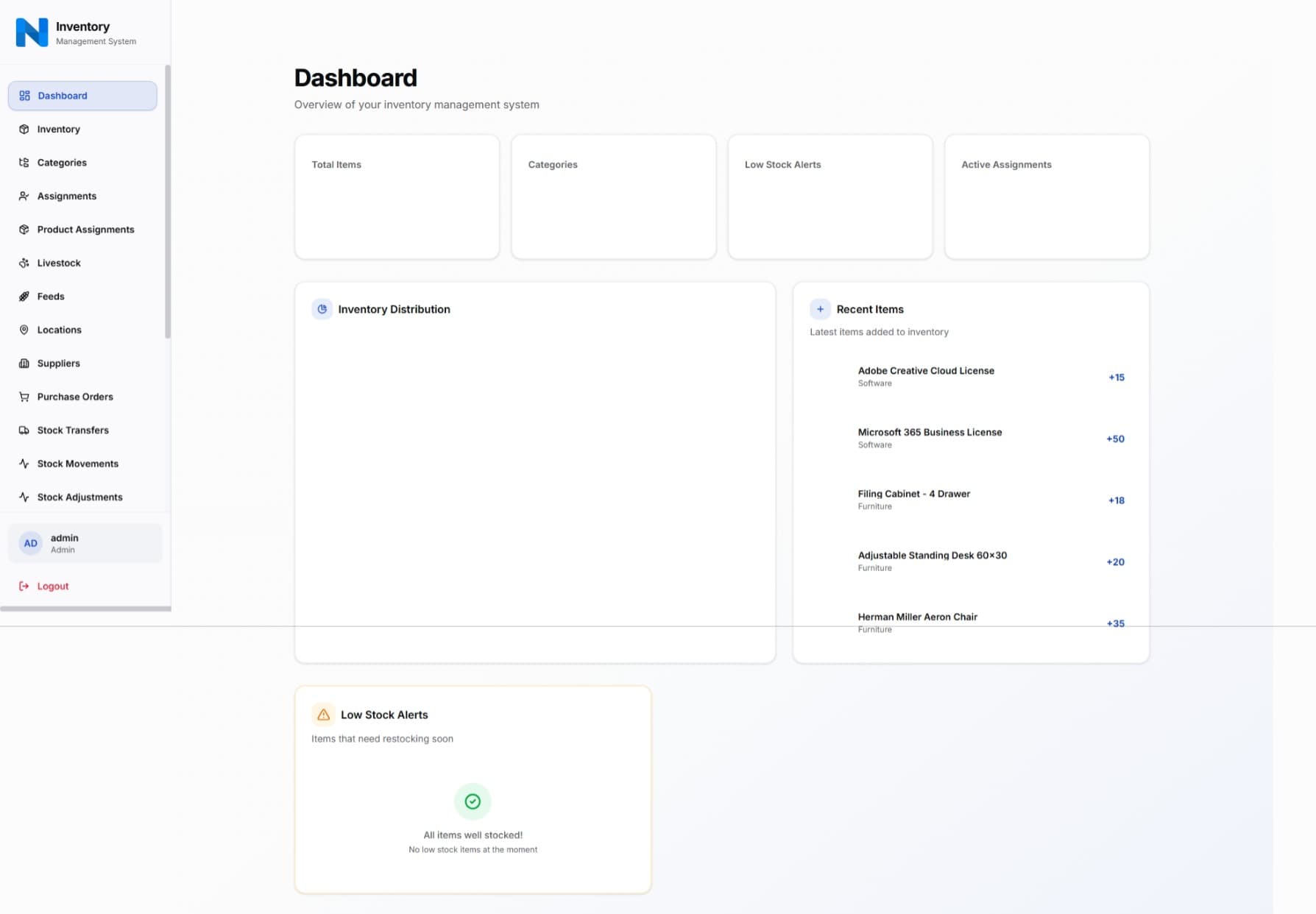Select the Inventory box icon in sidebar
The width and height of the screenshot is (1316, 914).
coord(24,129)
